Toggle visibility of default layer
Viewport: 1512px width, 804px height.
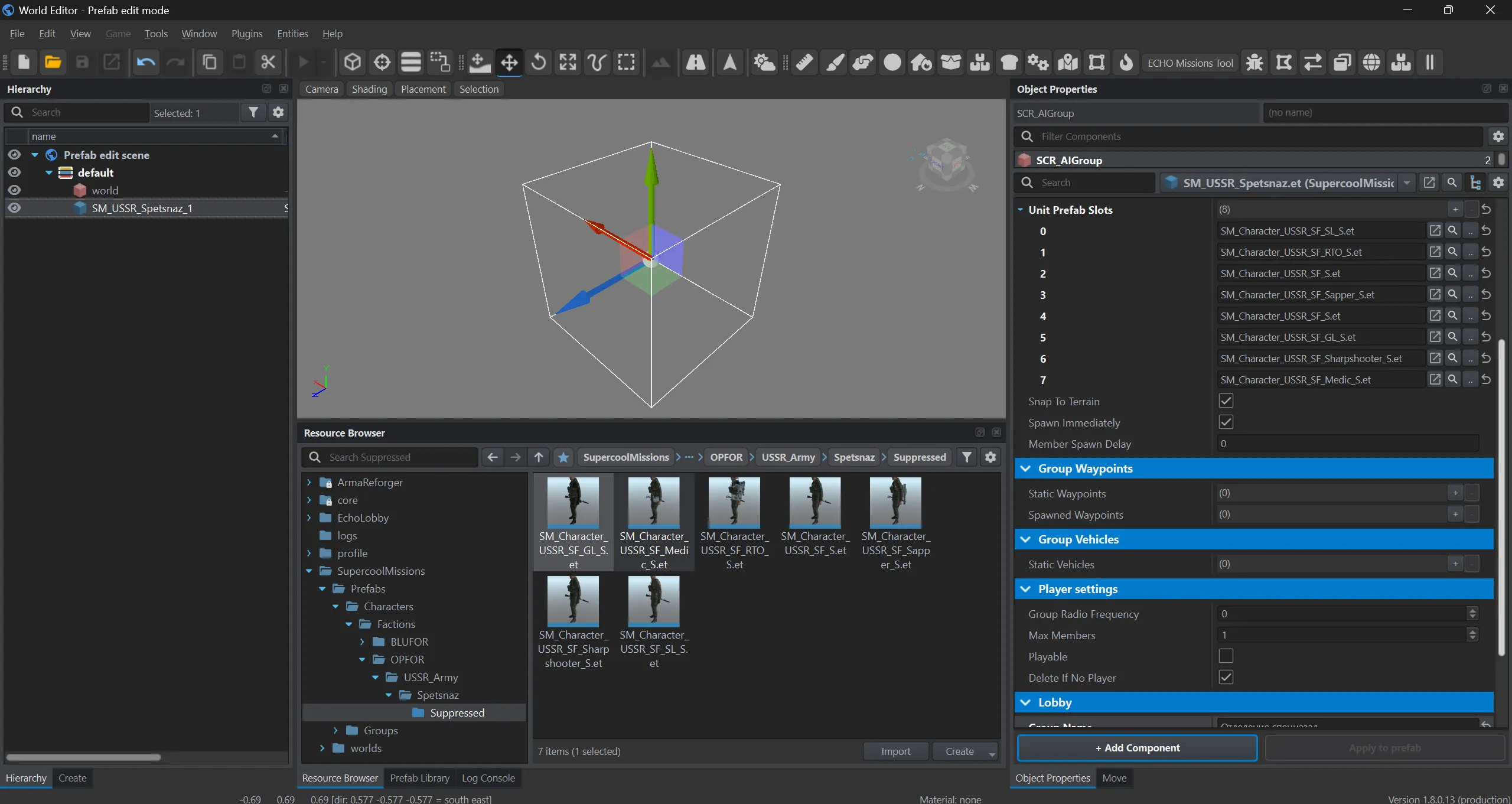15,172
